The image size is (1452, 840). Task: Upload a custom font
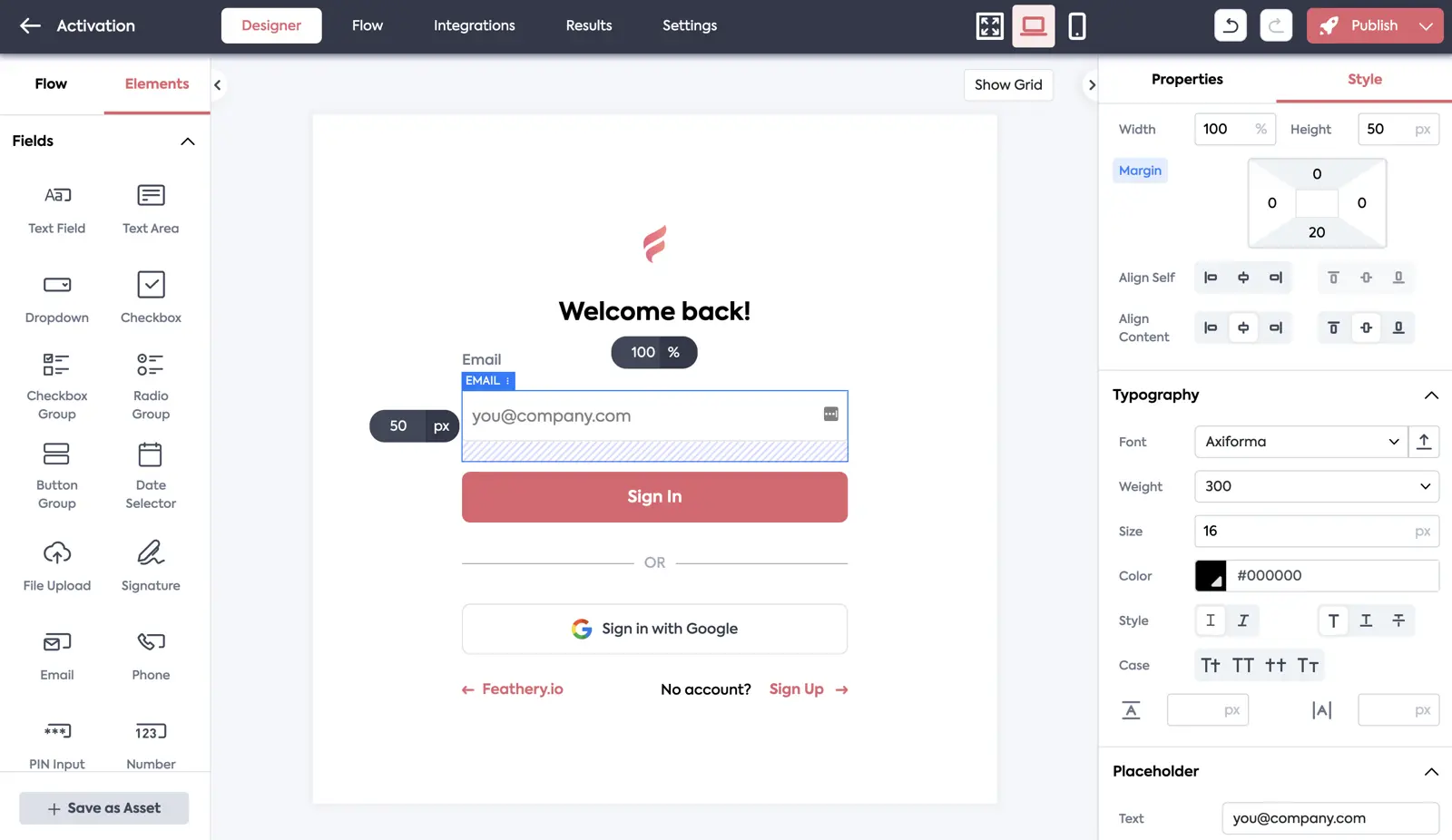point(1424,442)
